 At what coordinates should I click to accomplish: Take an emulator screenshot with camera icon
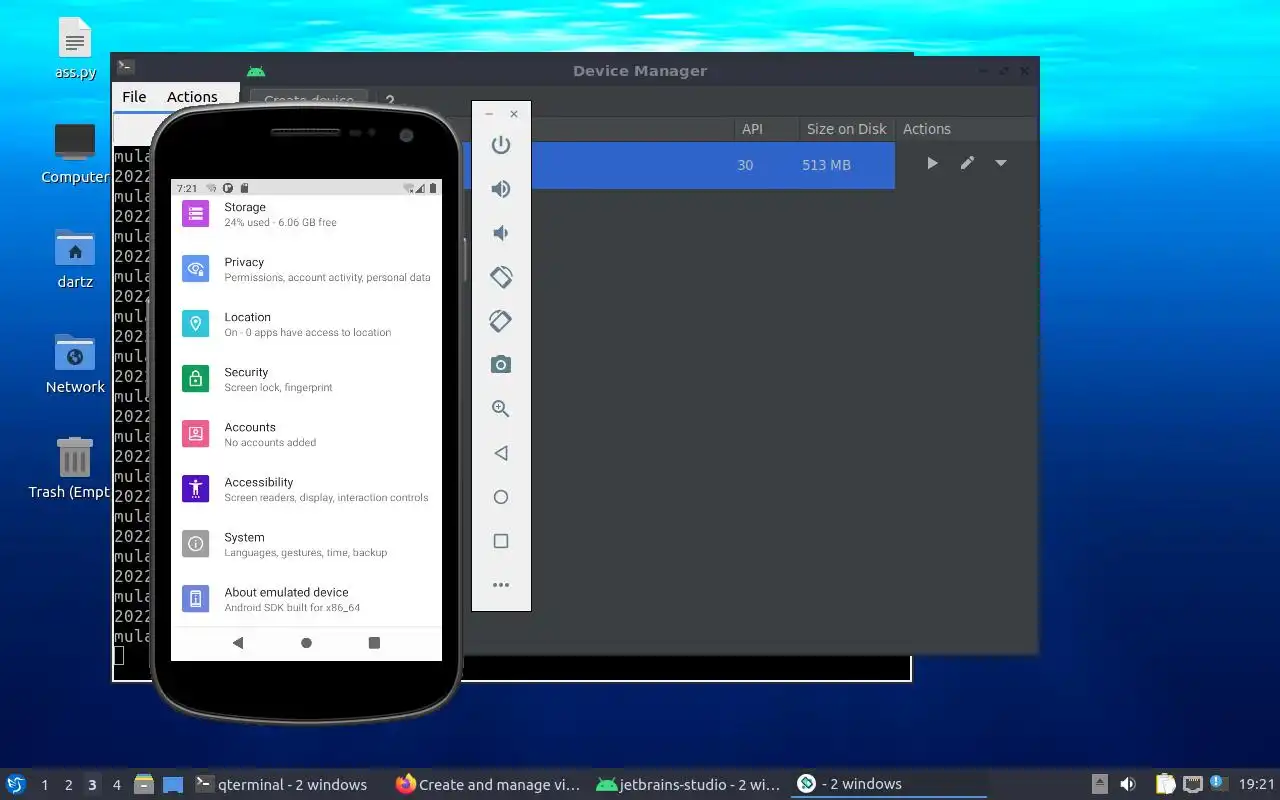coord(501,365)
